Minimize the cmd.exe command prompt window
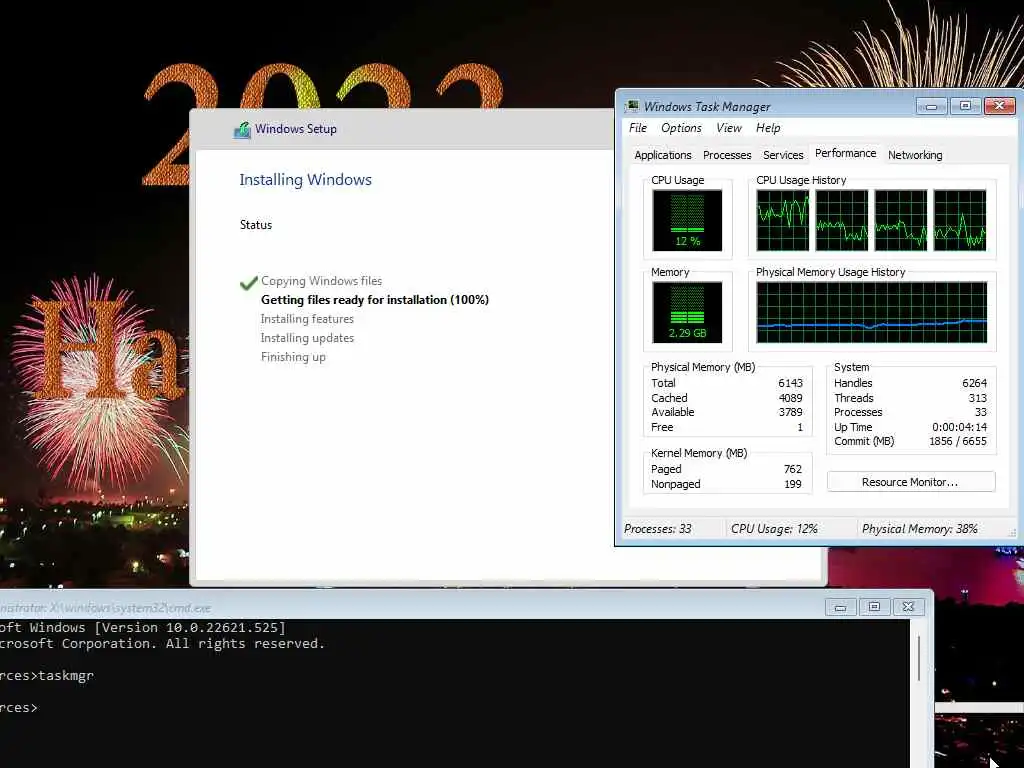Image resolution: width=1024 pixels, height=768 pixels. 840,607
